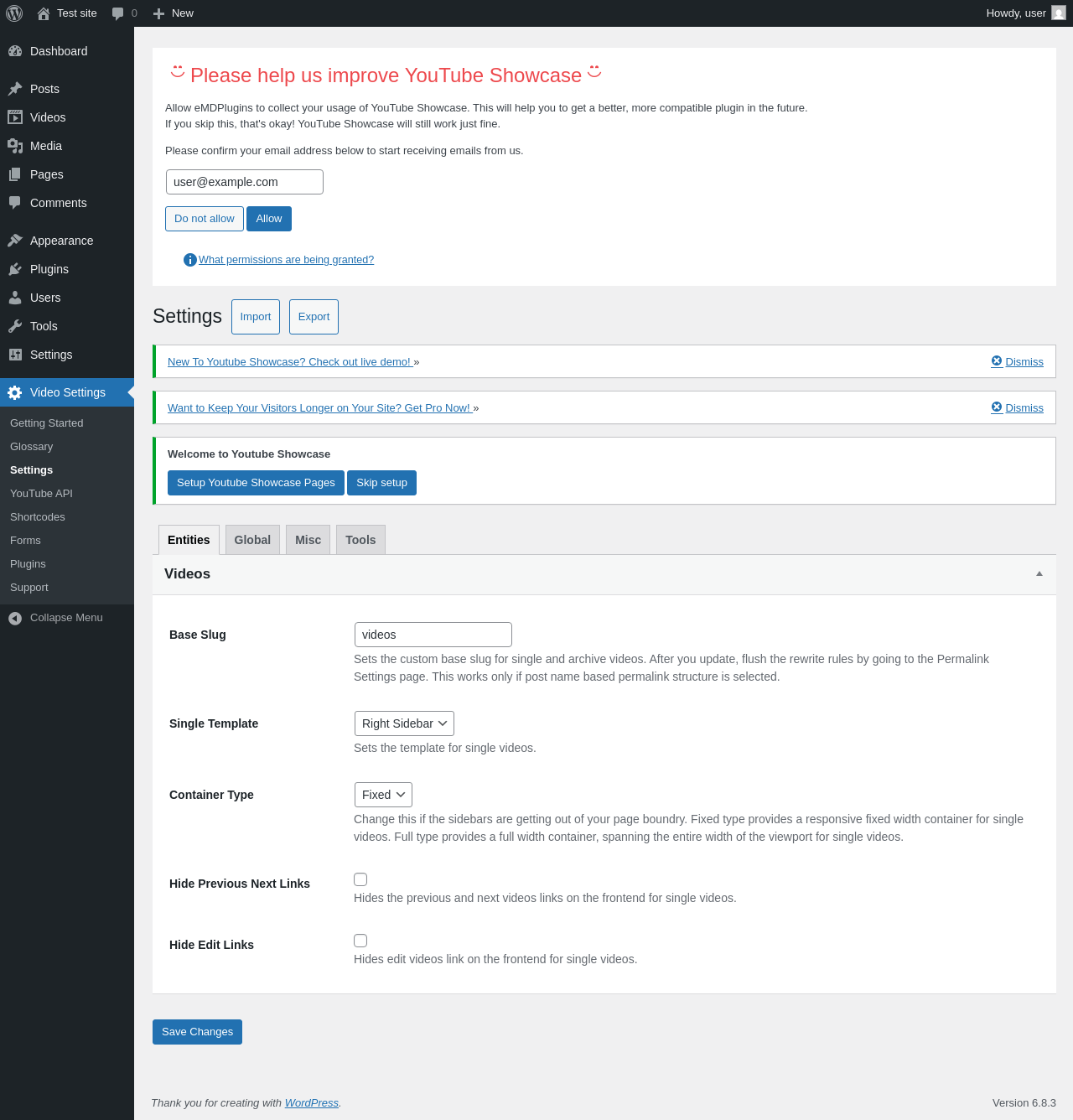Click the Test site home icon
Screen dimensions: 1073x1120
(44, 13)
